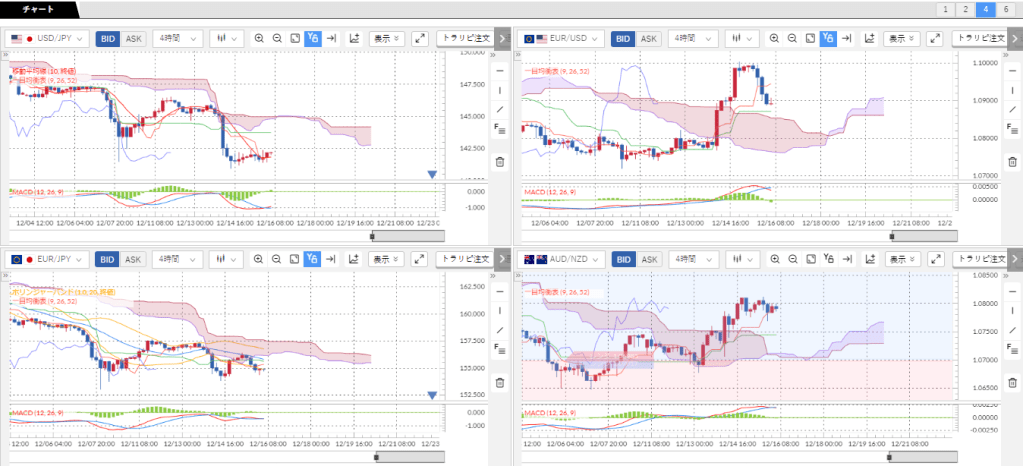Click the time scrollbar handle under USD/JPY chart
Viewport: 1023px width, 466px height.
[373, 236]
